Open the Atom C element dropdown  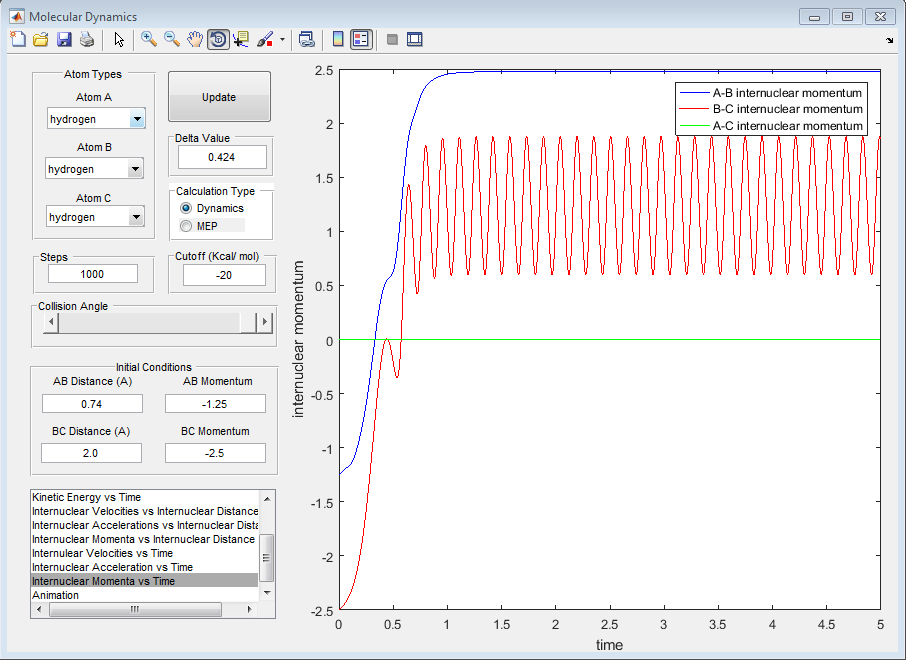point(136,217)
